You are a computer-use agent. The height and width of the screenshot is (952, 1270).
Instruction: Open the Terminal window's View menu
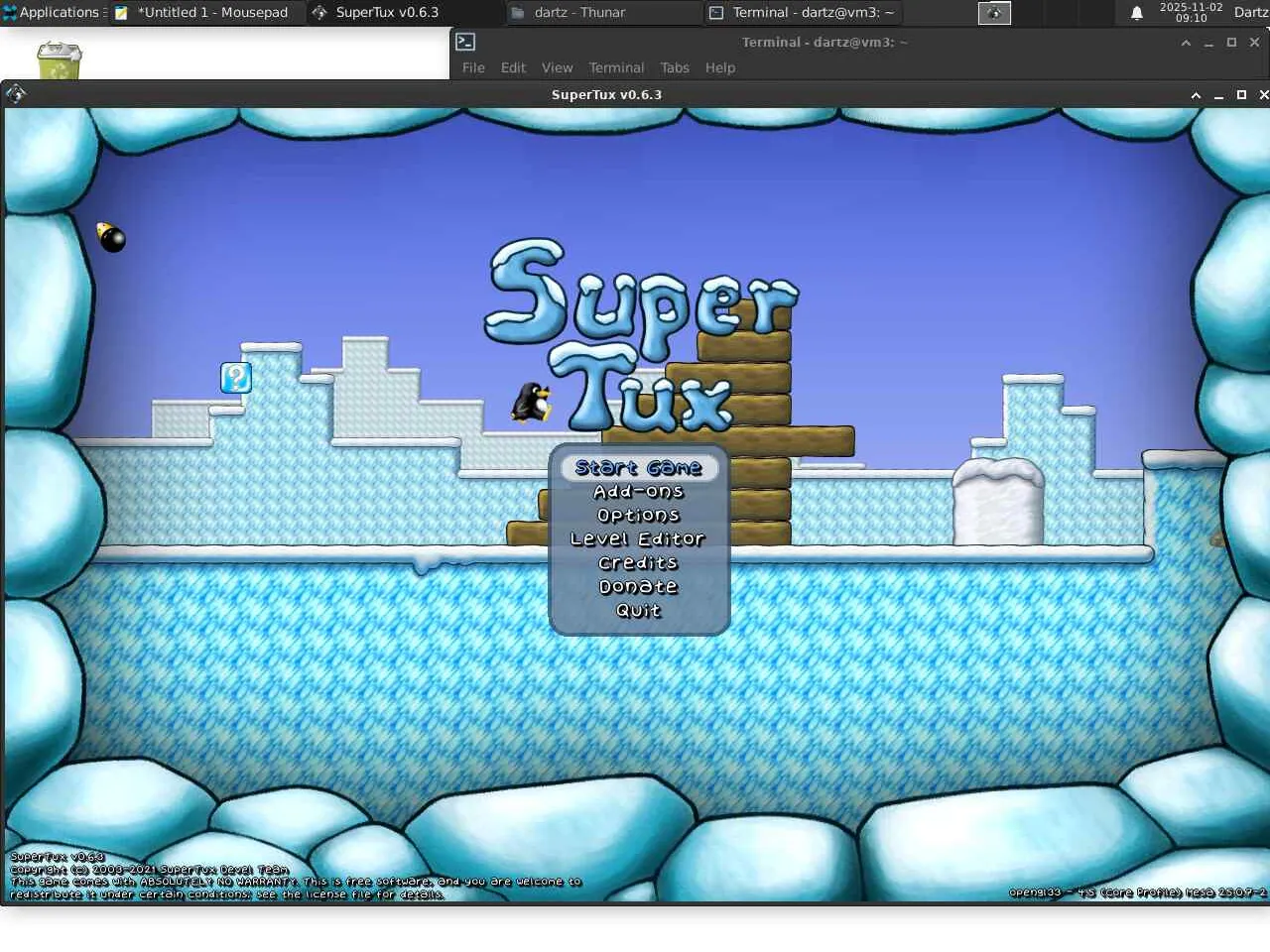point(557,67)
